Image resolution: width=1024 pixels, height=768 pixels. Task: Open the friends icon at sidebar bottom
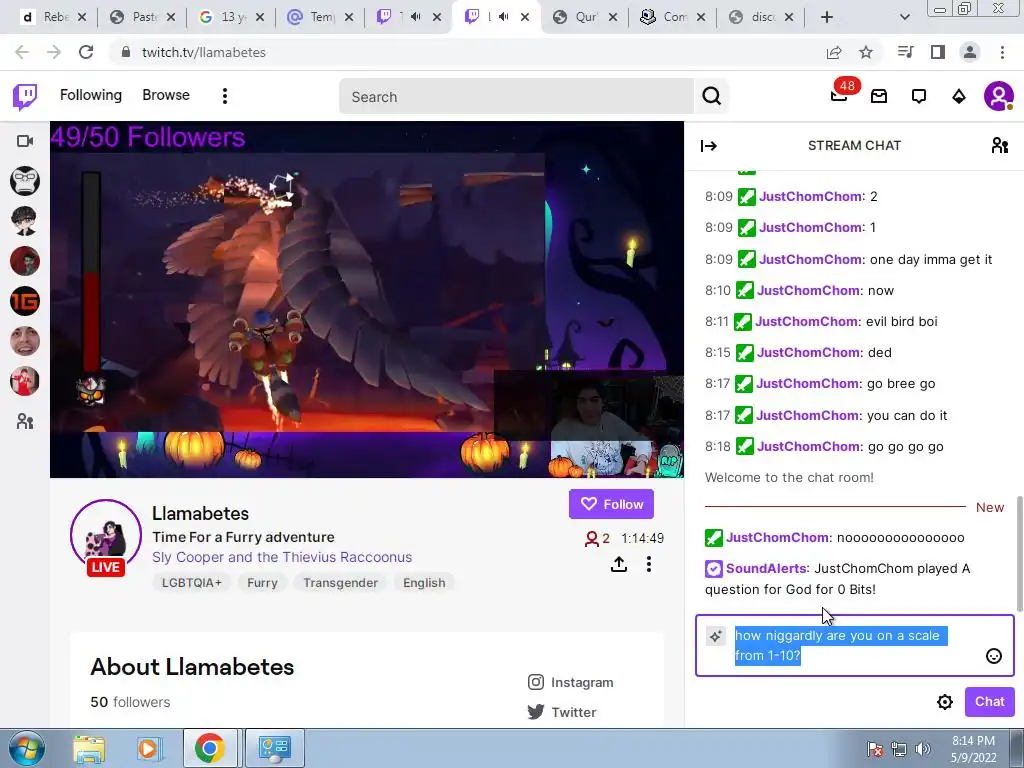click(25, 421)
